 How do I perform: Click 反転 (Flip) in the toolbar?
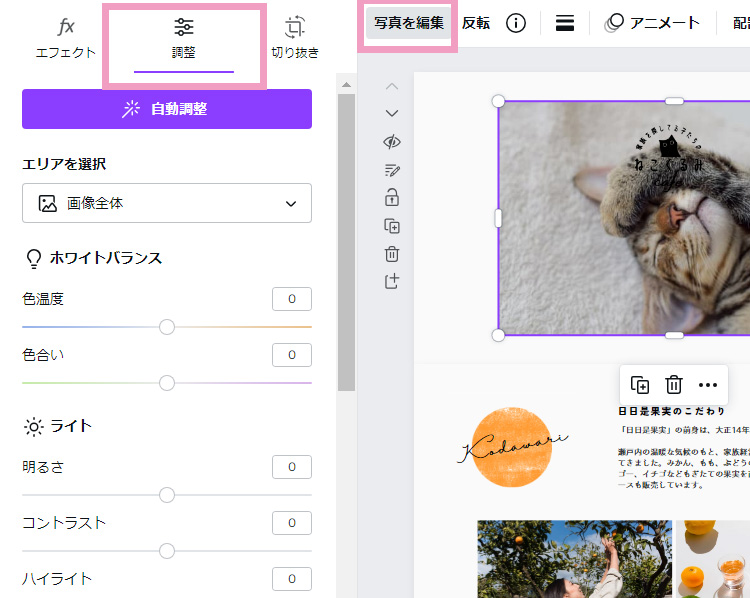pyautogui.click(x=475, y=23)
